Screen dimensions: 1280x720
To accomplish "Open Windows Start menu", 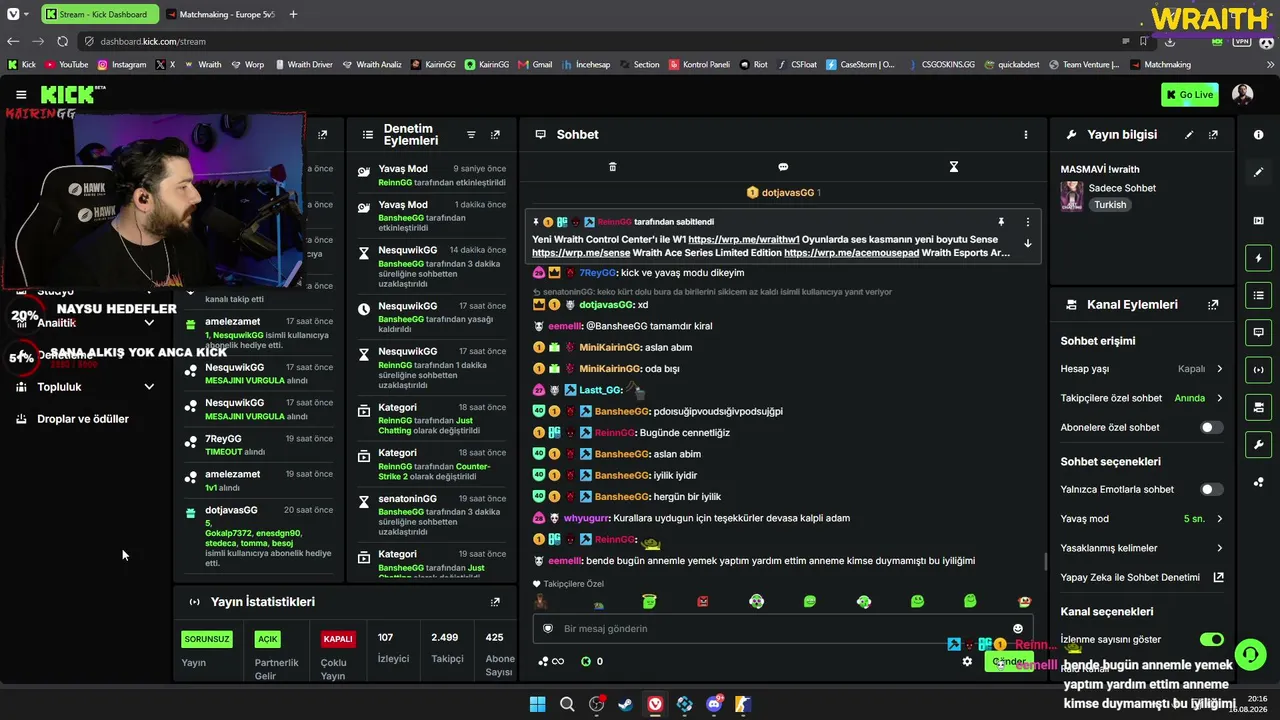I will (537, 704).
